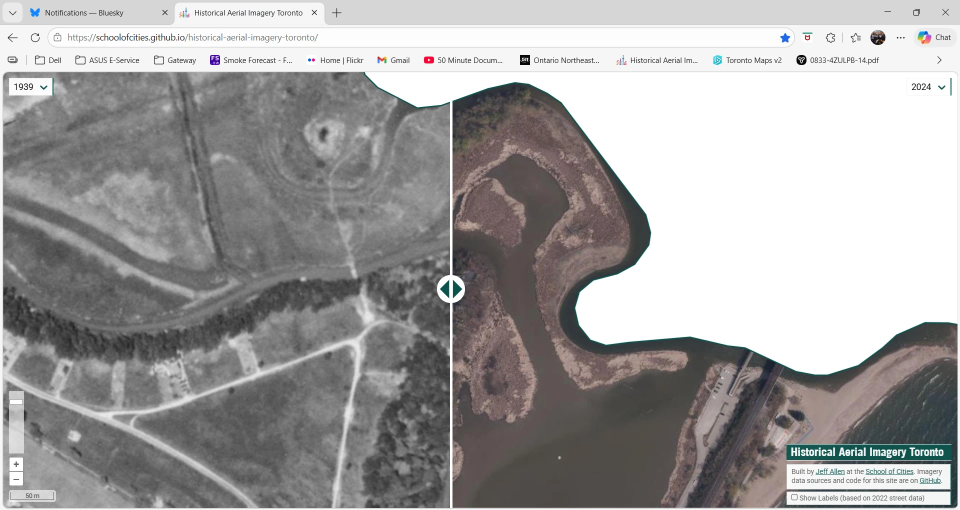Open the GitHub link in the info box
The image size is (960, 510).
coord(930,480)
